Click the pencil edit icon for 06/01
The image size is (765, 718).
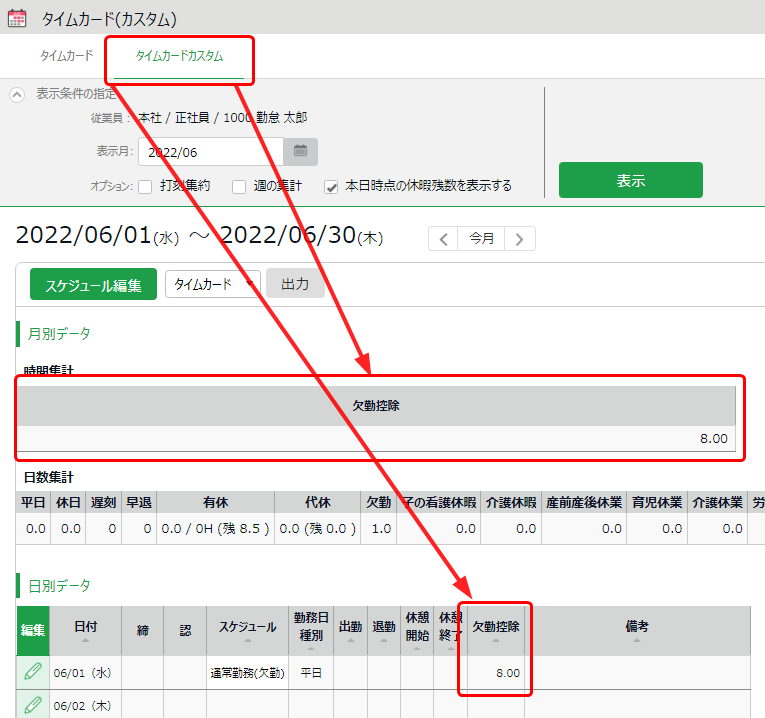coord(33,672)
